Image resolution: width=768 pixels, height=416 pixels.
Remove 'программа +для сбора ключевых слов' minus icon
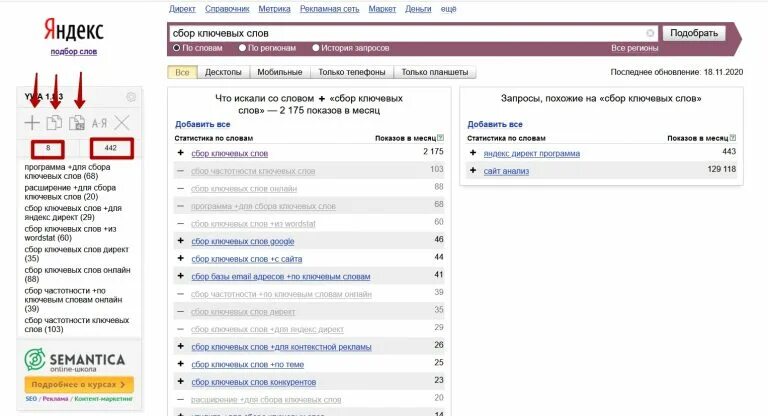point(180,206)
